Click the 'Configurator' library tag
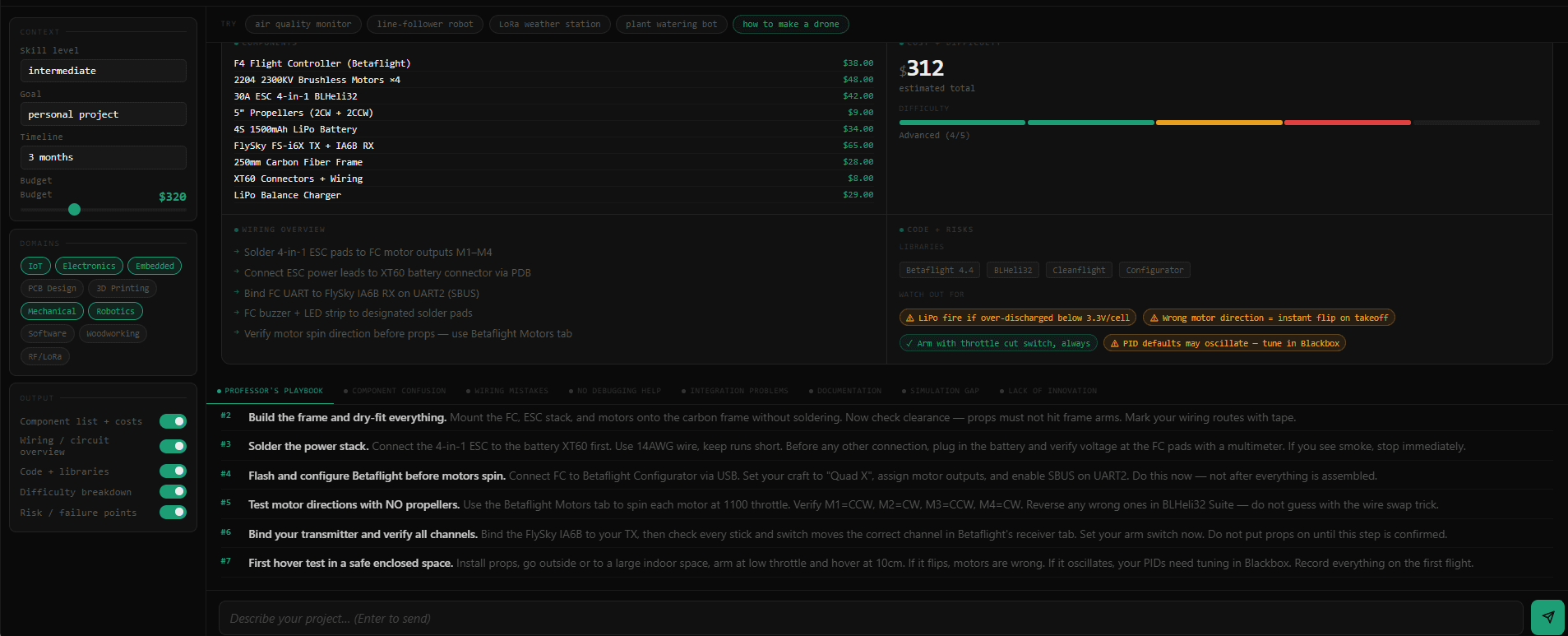The image size is (1568, 636). pyautogui.click(x=1154, y=270)
